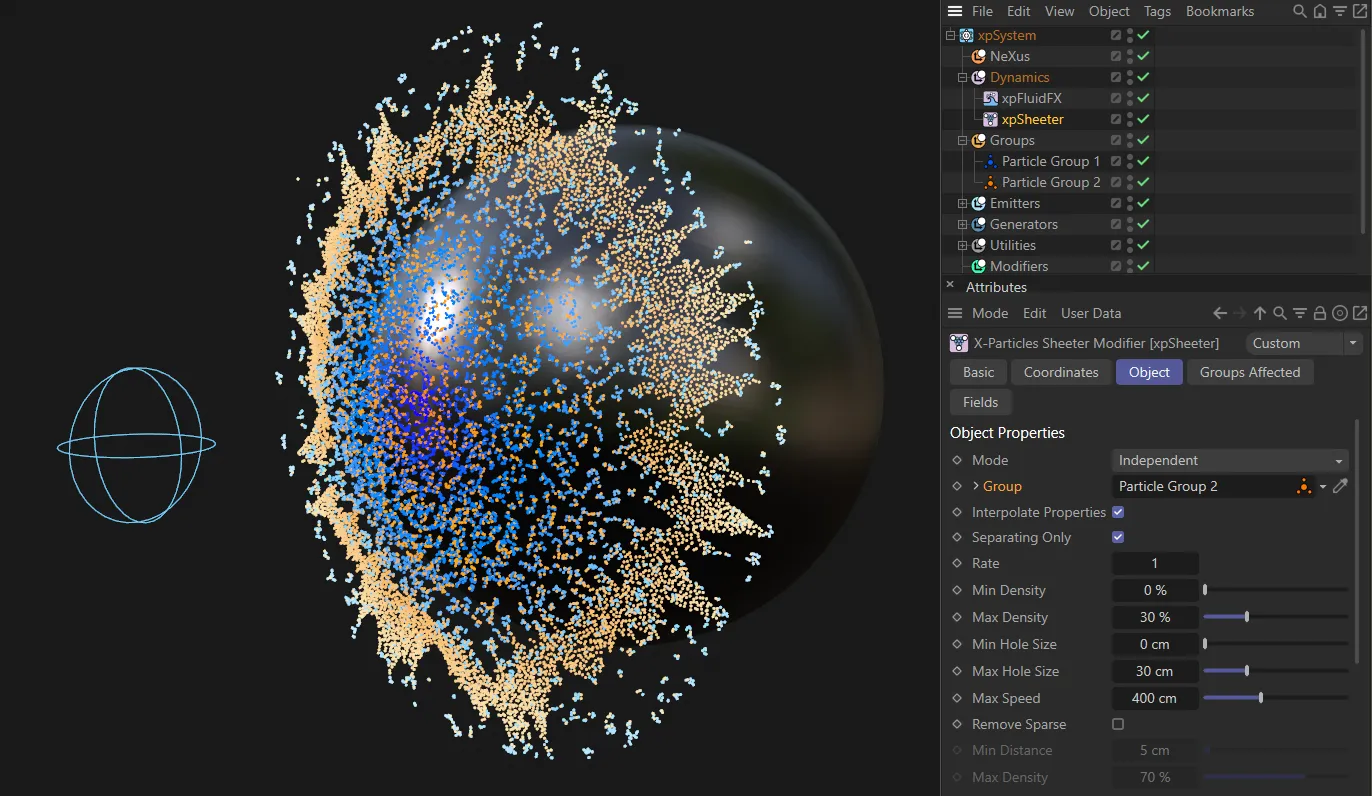Open the Fields tab
Image resolution: width=1372 pixels, height=796 pixels.
(x=980, y=402)
